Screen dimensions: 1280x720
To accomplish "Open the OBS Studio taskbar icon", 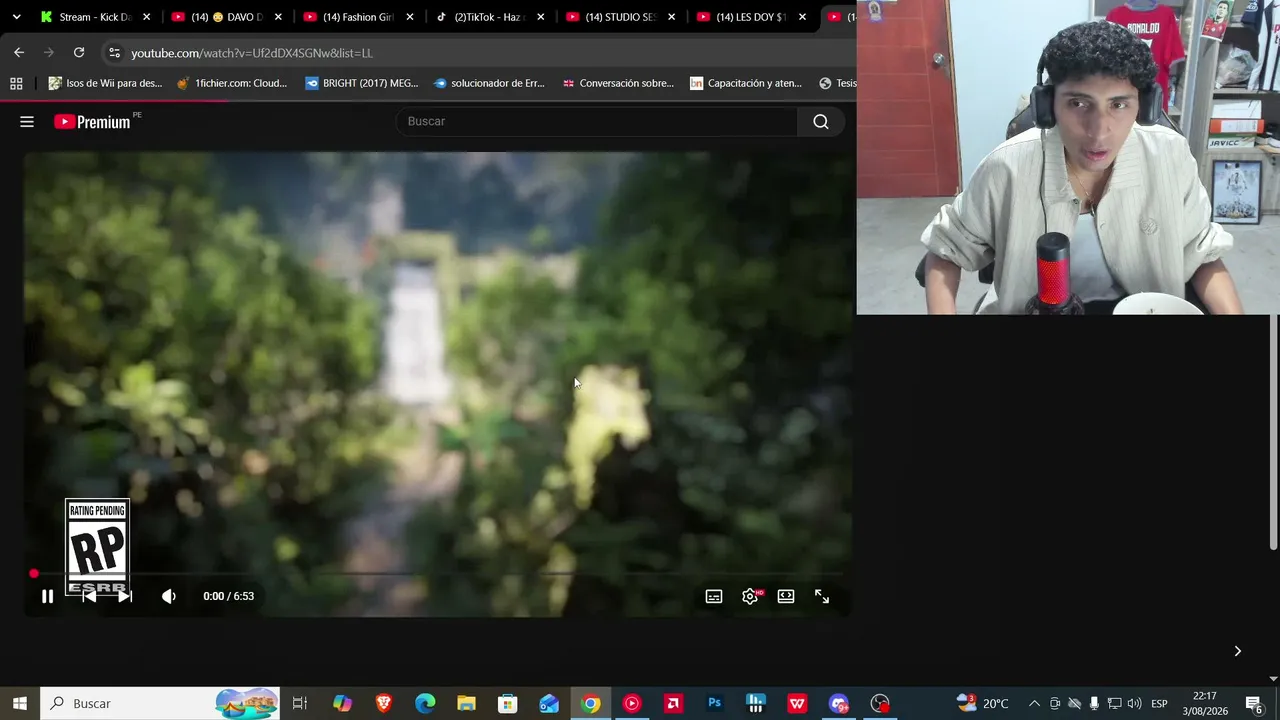I will tap(880, 703).
